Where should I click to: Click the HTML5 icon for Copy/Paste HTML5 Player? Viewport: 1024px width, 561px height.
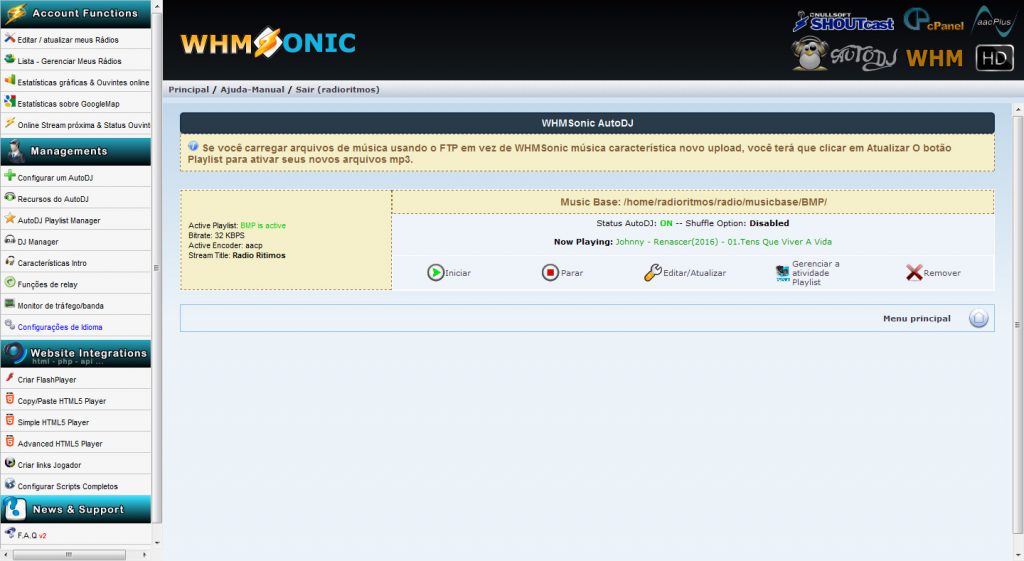[x=9, y=398]
